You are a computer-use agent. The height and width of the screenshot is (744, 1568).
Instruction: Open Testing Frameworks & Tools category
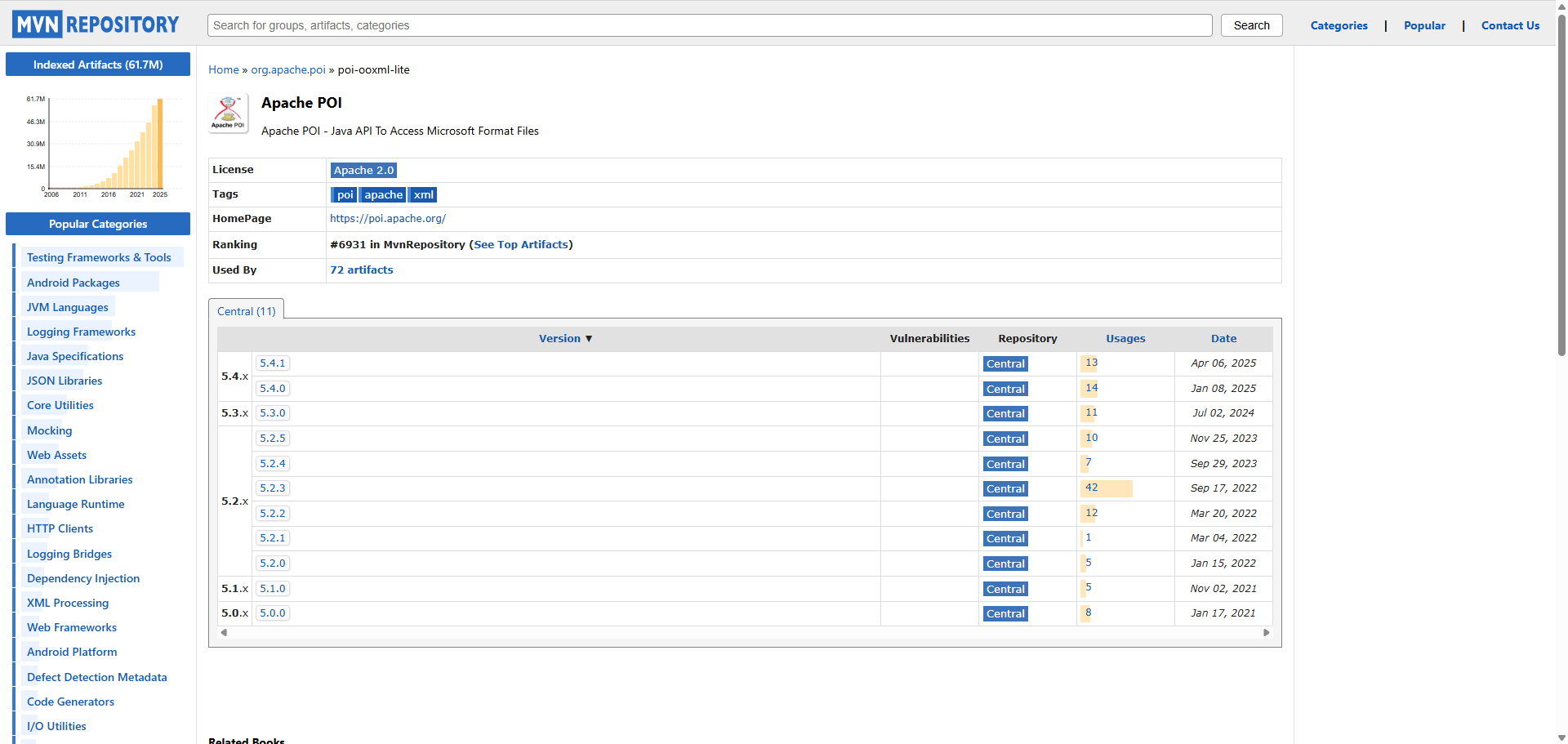(99, 257)
